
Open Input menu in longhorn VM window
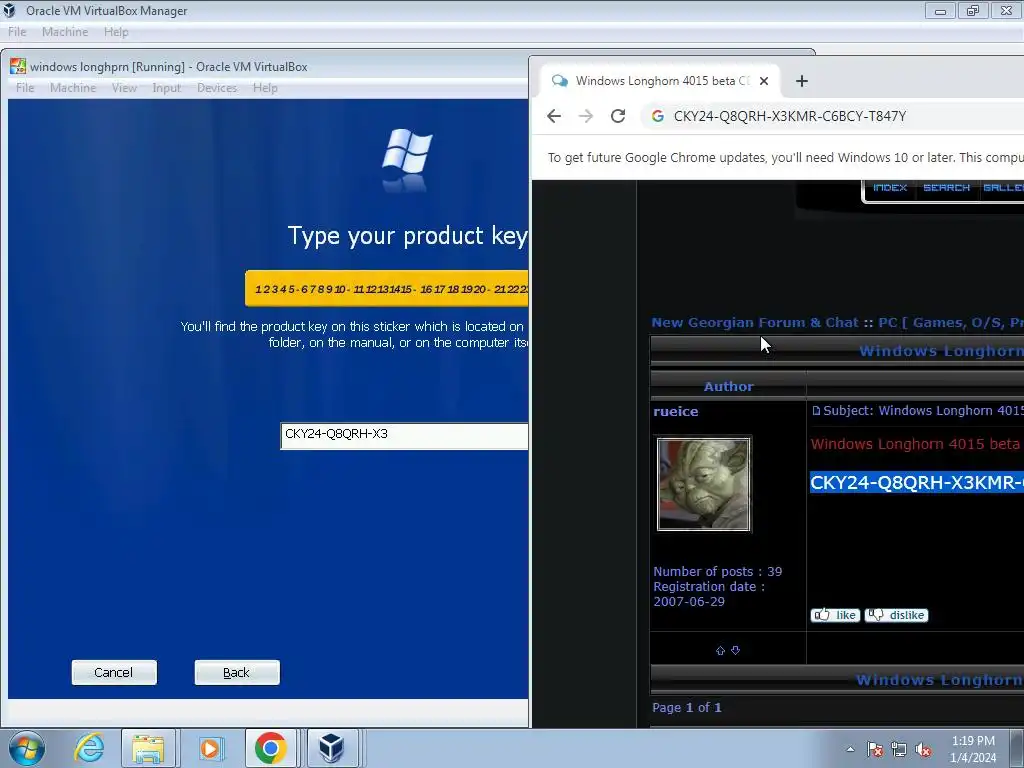(x=167, y=88)
